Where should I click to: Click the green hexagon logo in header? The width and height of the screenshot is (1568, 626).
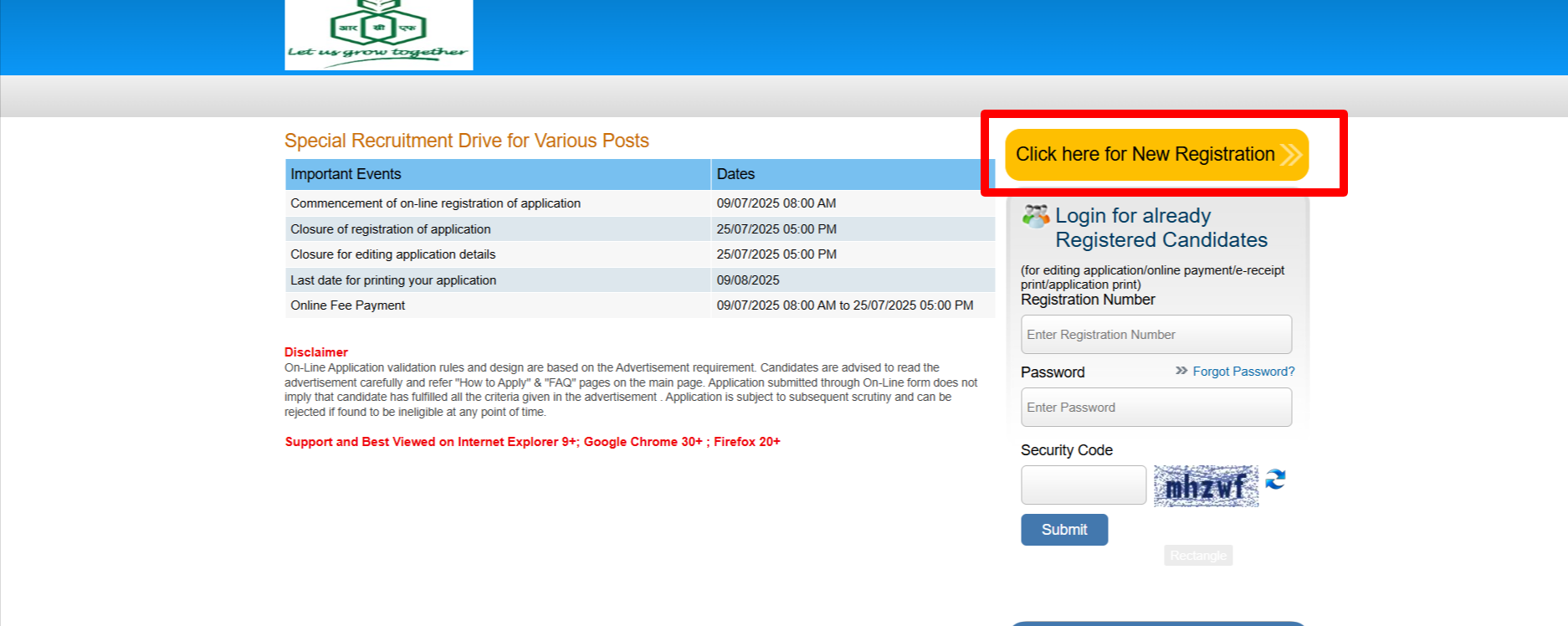[378, 25]
